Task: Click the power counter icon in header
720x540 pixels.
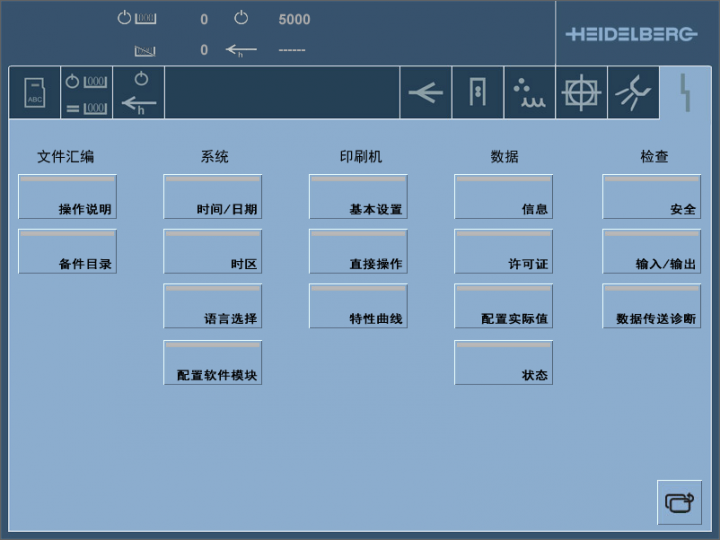Action: tap(137, 18)
